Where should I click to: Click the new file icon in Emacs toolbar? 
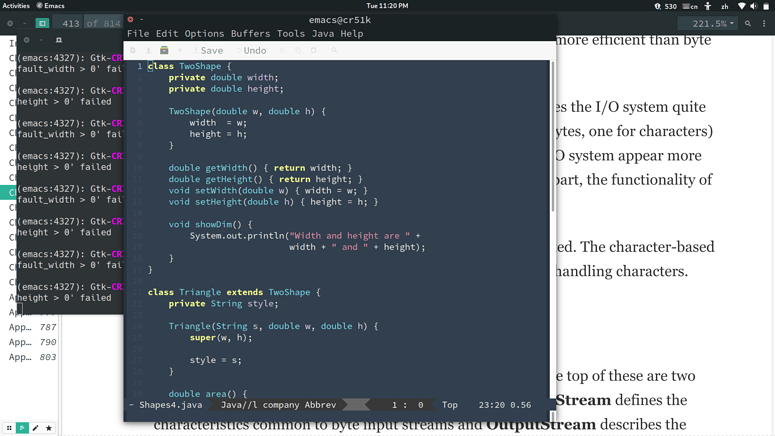click(133, 50)
